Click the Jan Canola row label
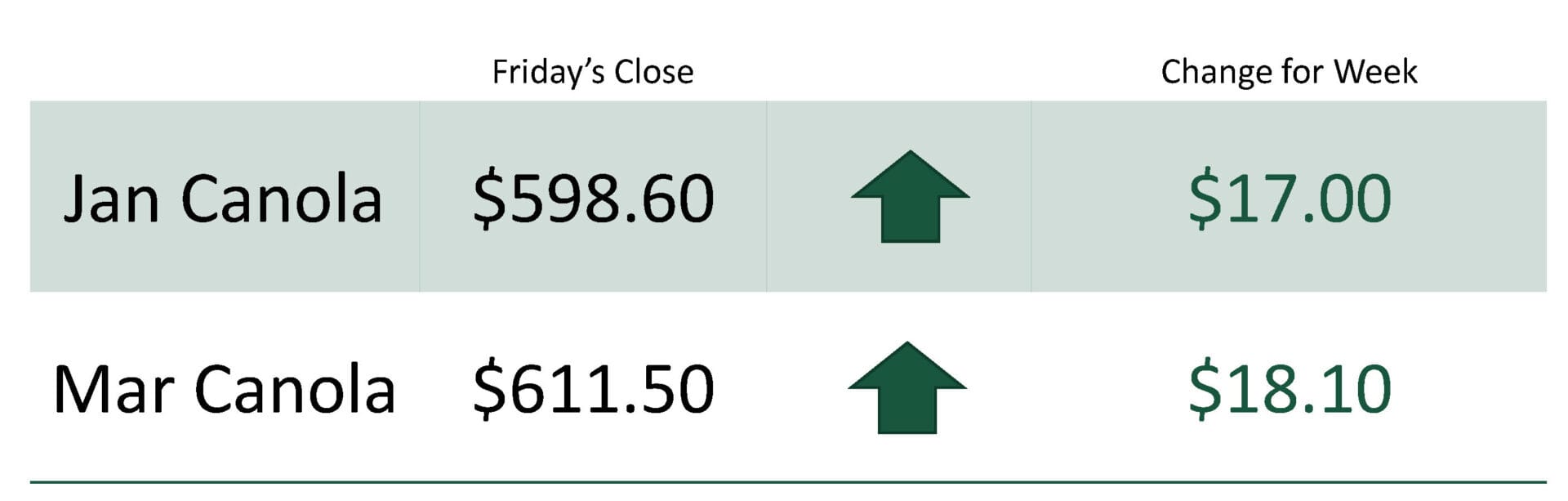Image resolution: width=1568 pixels, height=501 pixels. [x=222, y=199]
